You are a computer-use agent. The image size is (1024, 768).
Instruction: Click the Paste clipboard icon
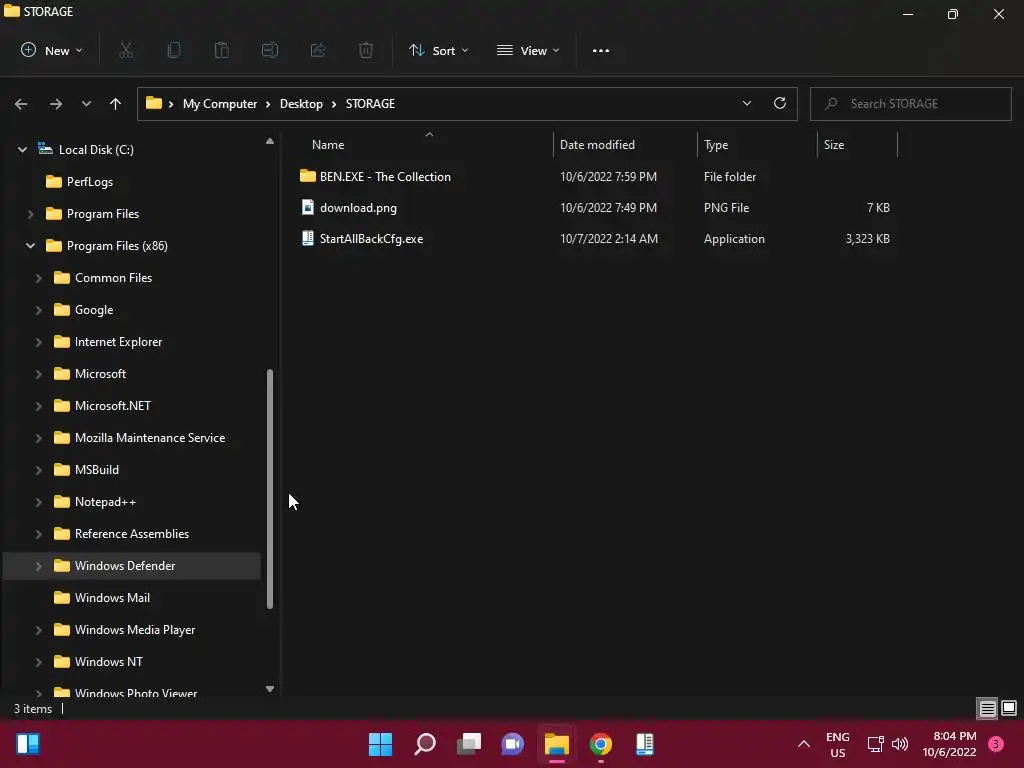pyautogui.click(x=222, y=50)
